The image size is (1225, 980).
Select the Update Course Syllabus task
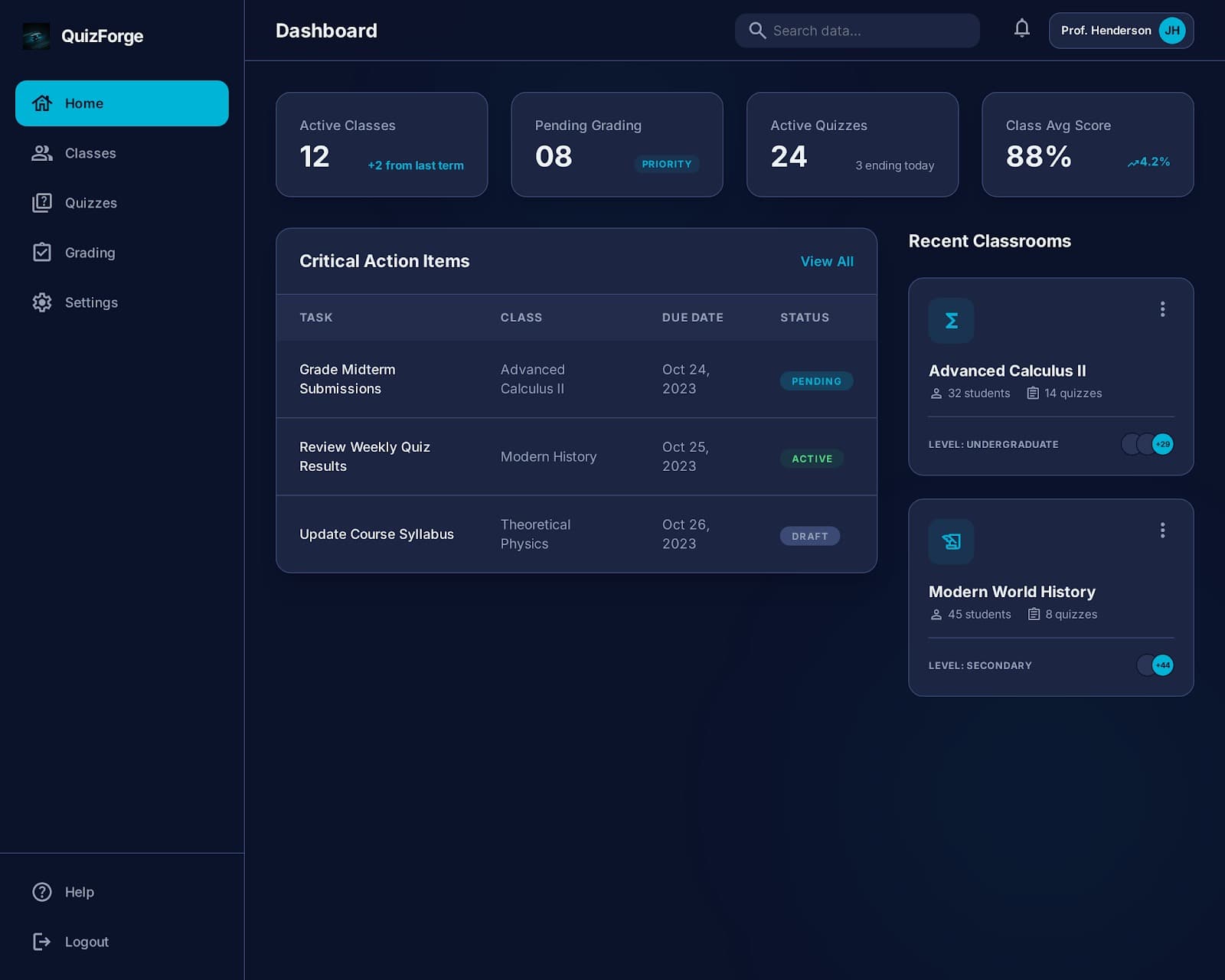tap(377, 534)
